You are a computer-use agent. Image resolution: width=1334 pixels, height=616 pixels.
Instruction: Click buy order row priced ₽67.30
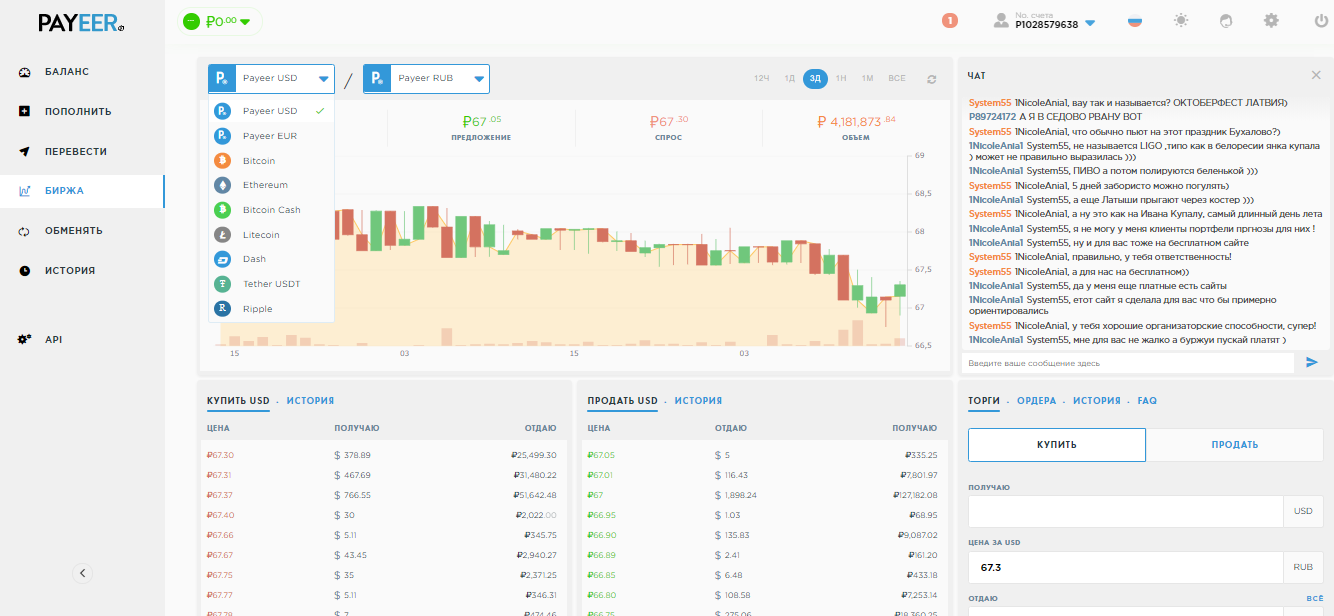[x=384, y=455]
